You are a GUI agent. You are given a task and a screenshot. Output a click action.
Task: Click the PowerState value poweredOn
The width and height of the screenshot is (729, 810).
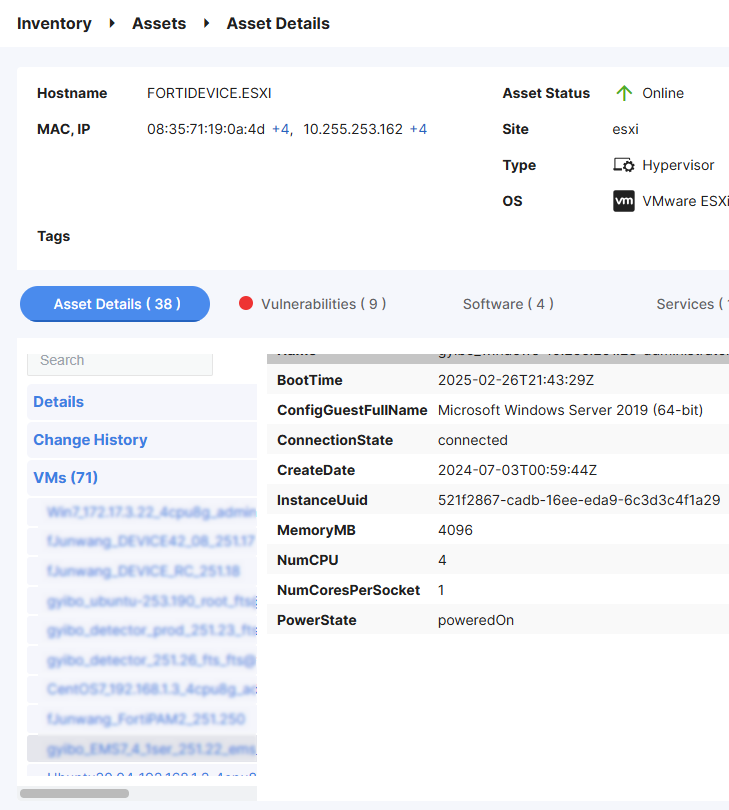tap(476, 620)
